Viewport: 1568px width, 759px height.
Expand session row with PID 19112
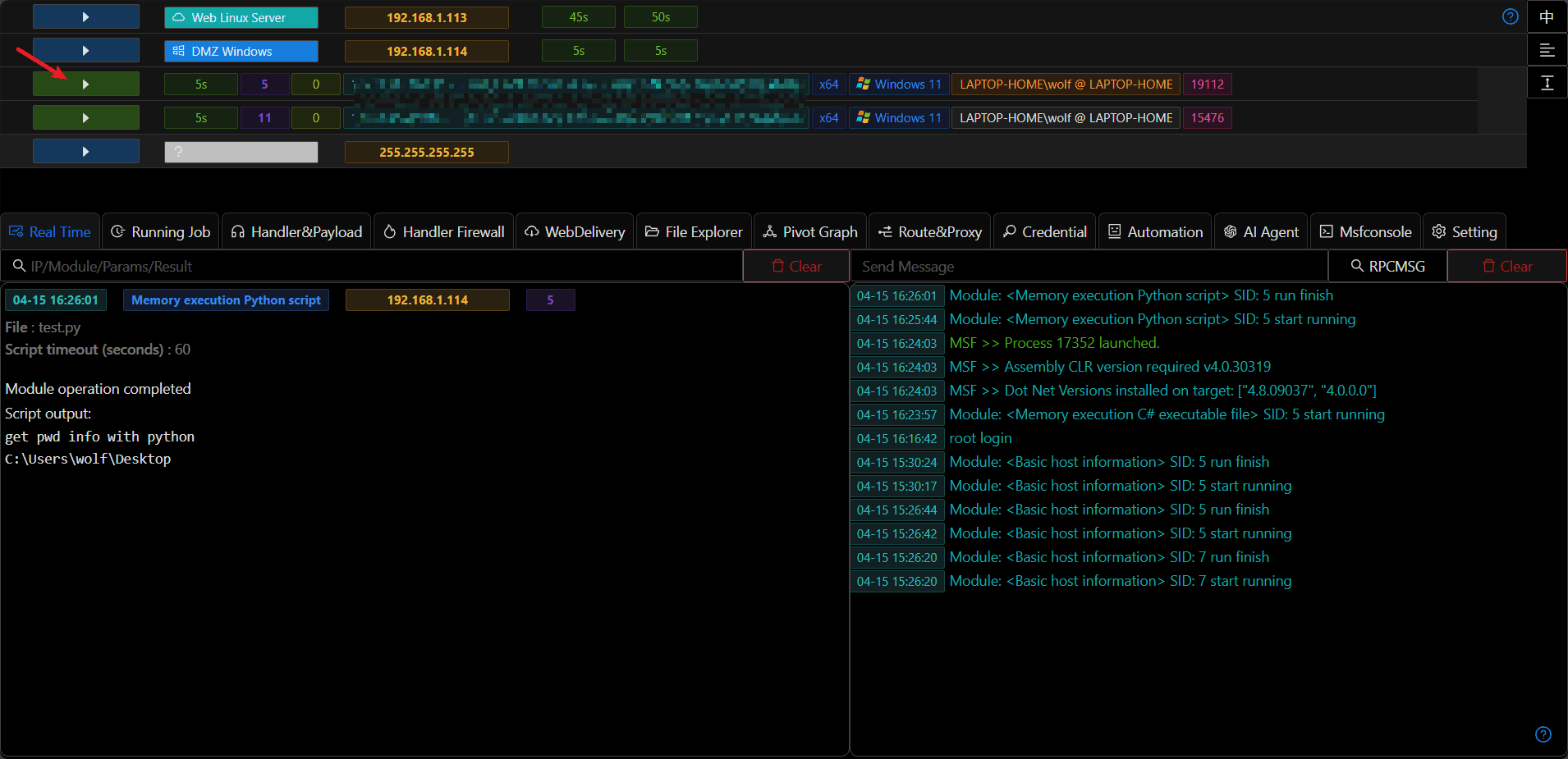86,85
